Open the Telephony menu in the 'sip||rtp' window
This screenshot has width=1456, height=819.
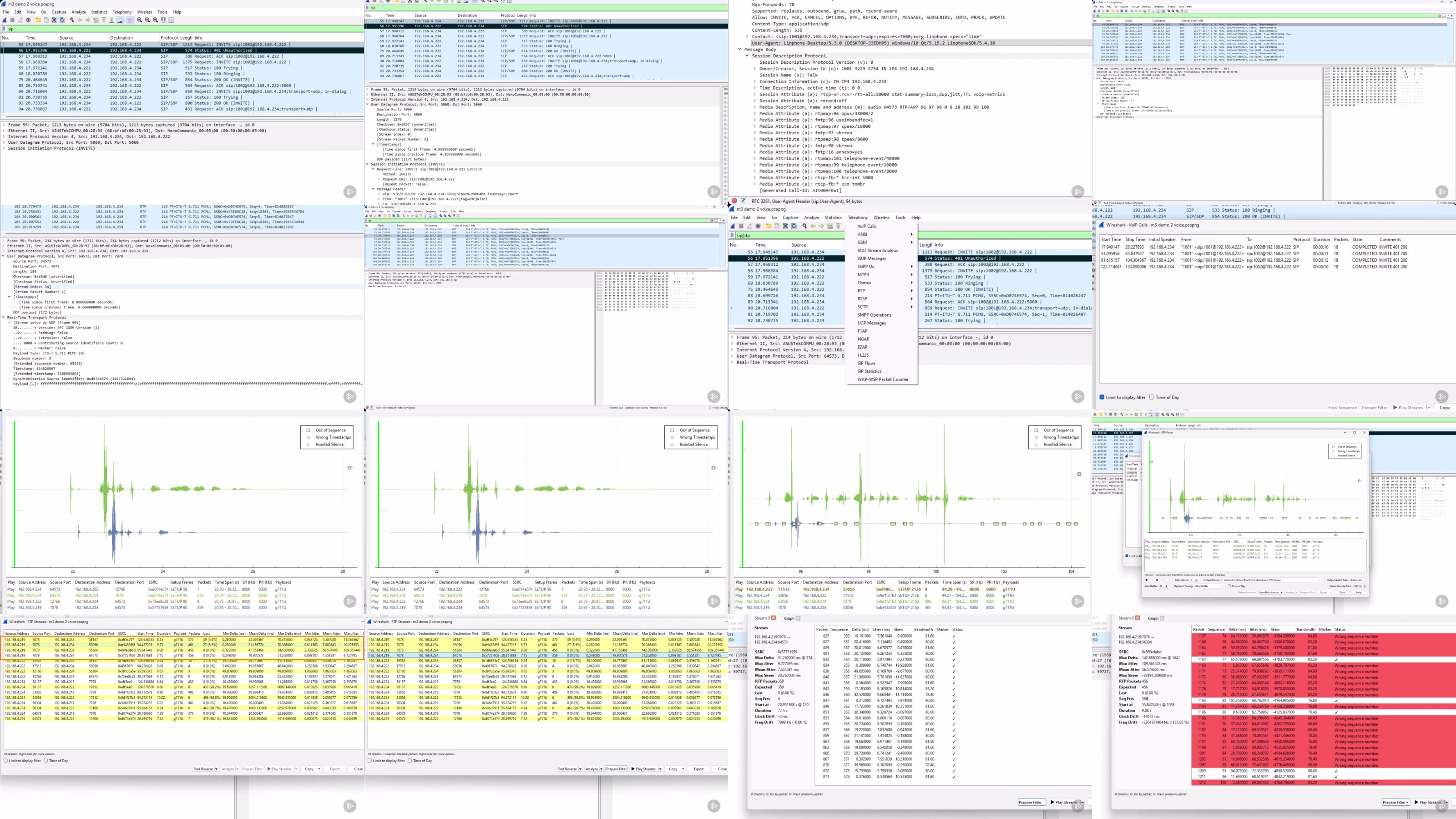point(857,217)
